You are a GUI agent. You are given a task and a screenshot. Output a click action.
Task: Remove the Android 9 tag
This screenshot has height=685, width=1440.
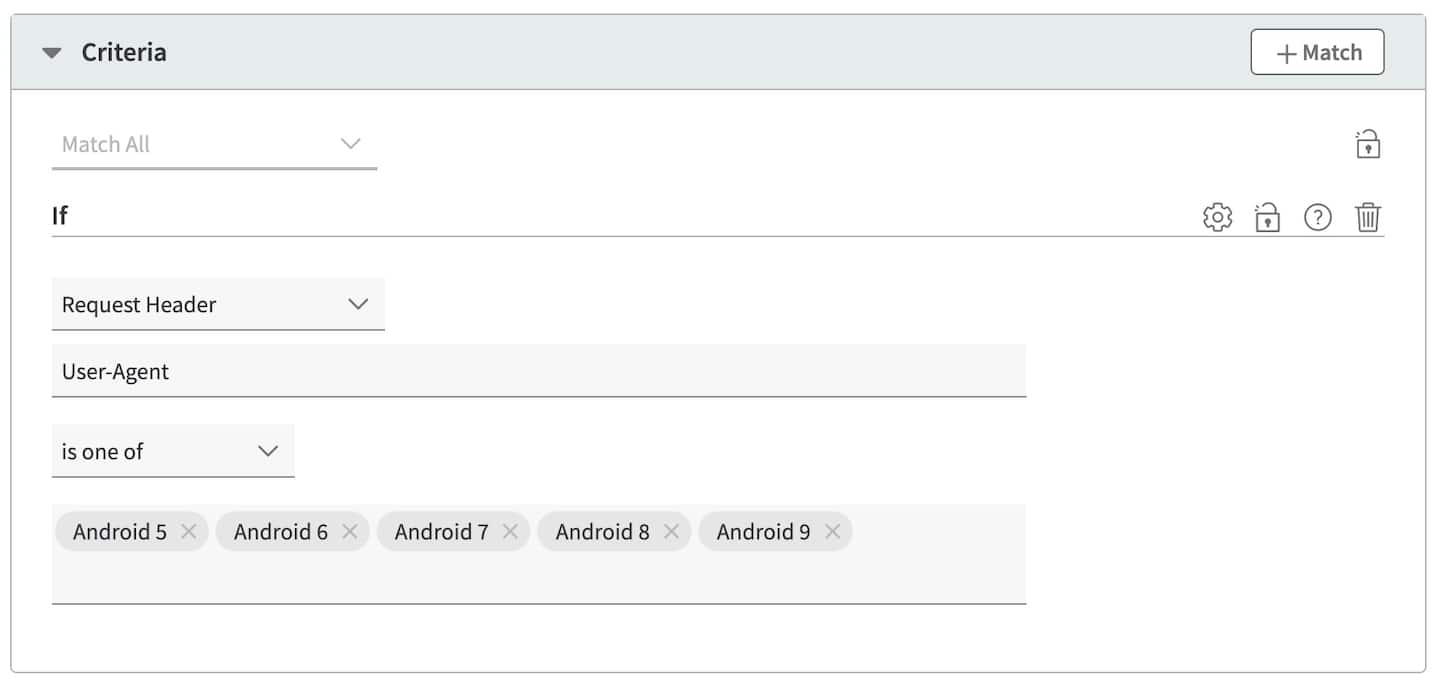point(832,532)
